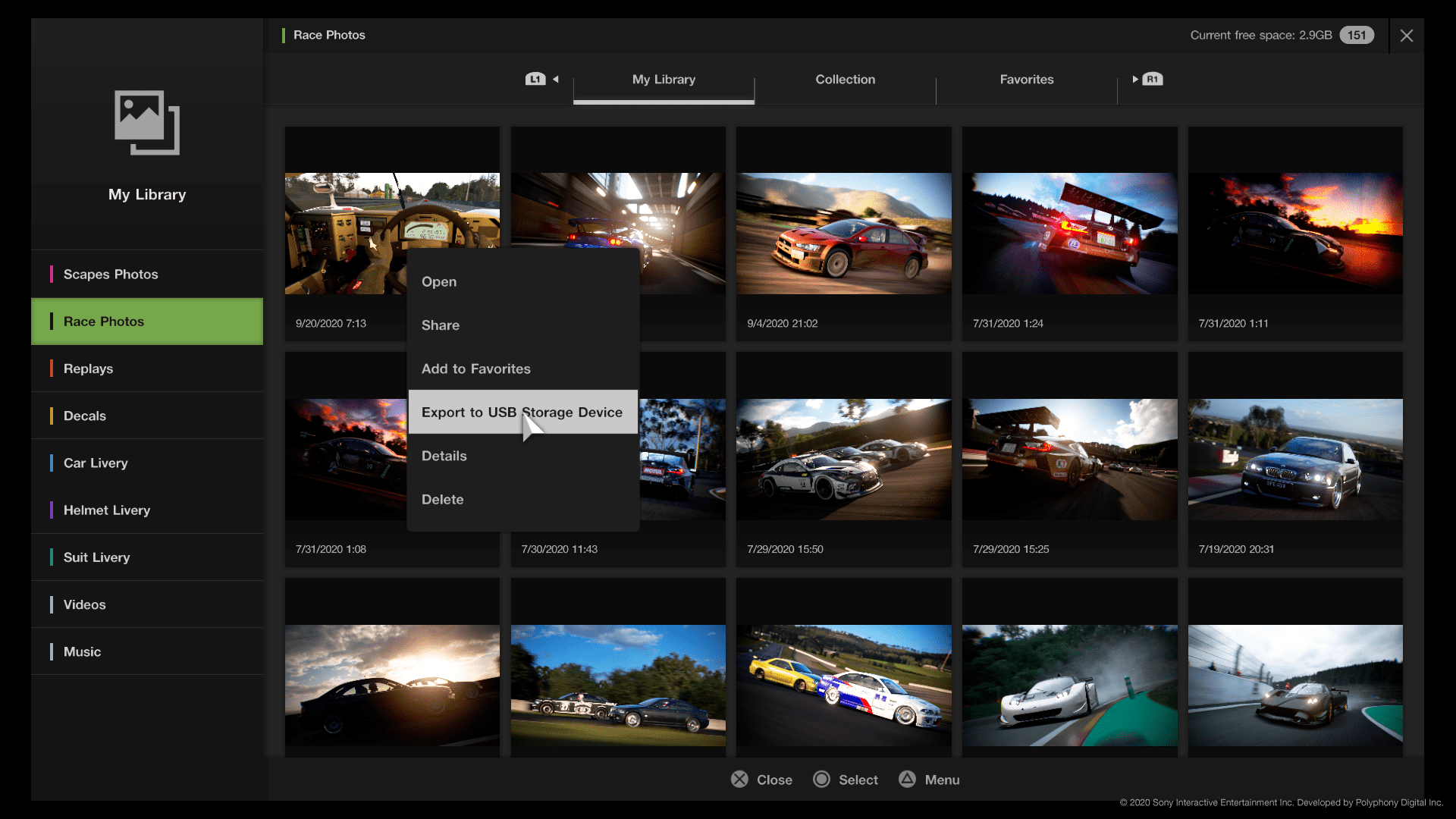Switch to the My Library tab
The image size is (1456, 819).
(x=664, y=80)
